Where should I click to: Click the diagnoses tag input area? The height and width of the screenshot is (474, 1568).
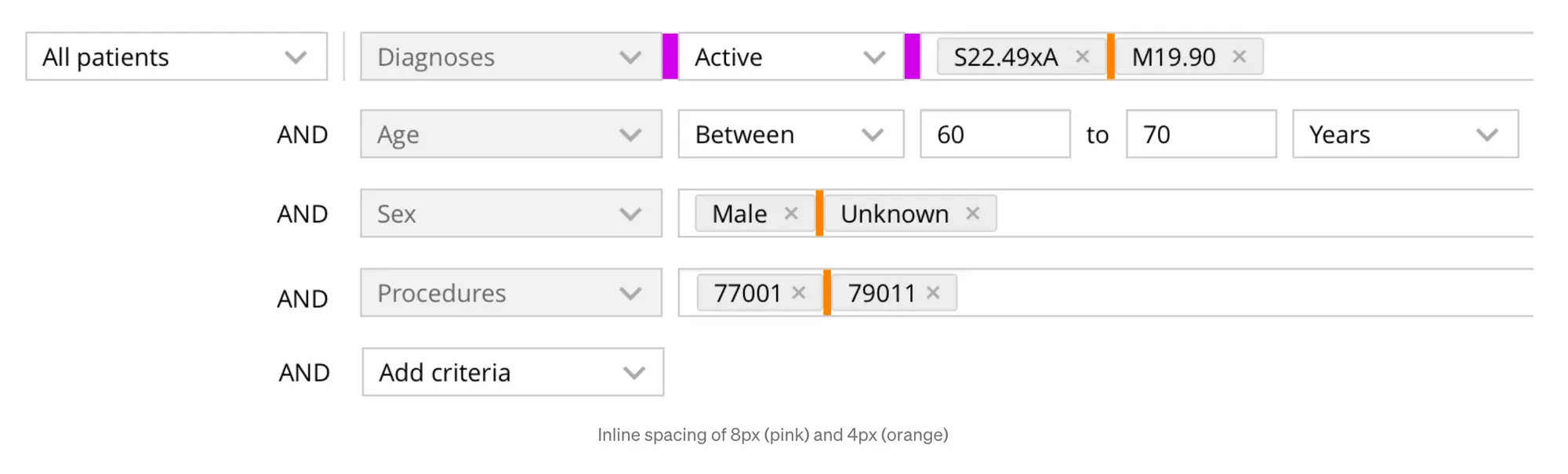tap(1396, 57)
